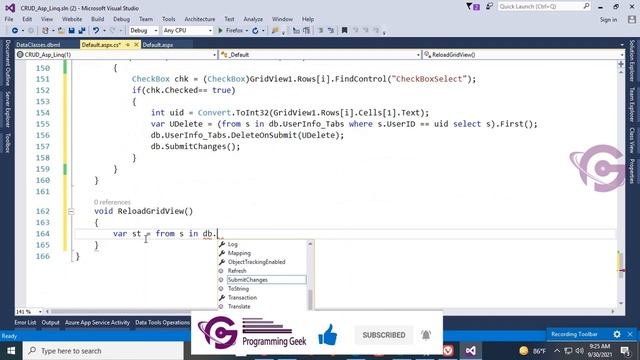Click the Save All toolbar icon

pyautogui.click(x=82, y=31)
